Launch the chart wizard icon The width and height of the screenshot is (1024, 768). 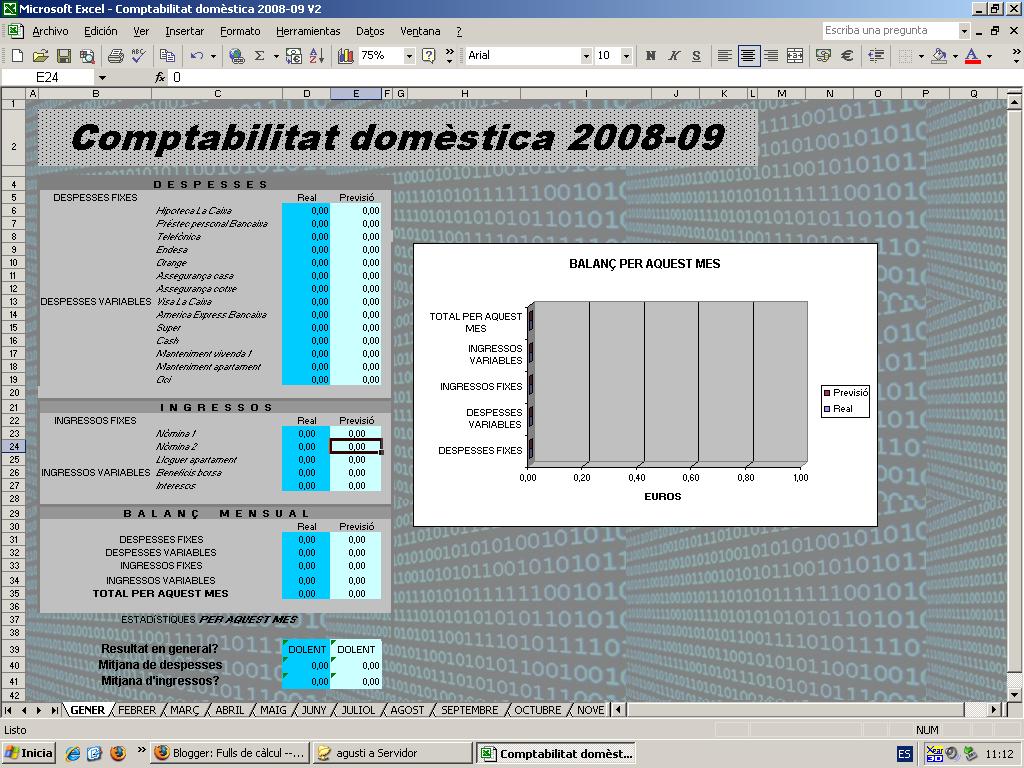pyautogui.click(x=345, y=56)
